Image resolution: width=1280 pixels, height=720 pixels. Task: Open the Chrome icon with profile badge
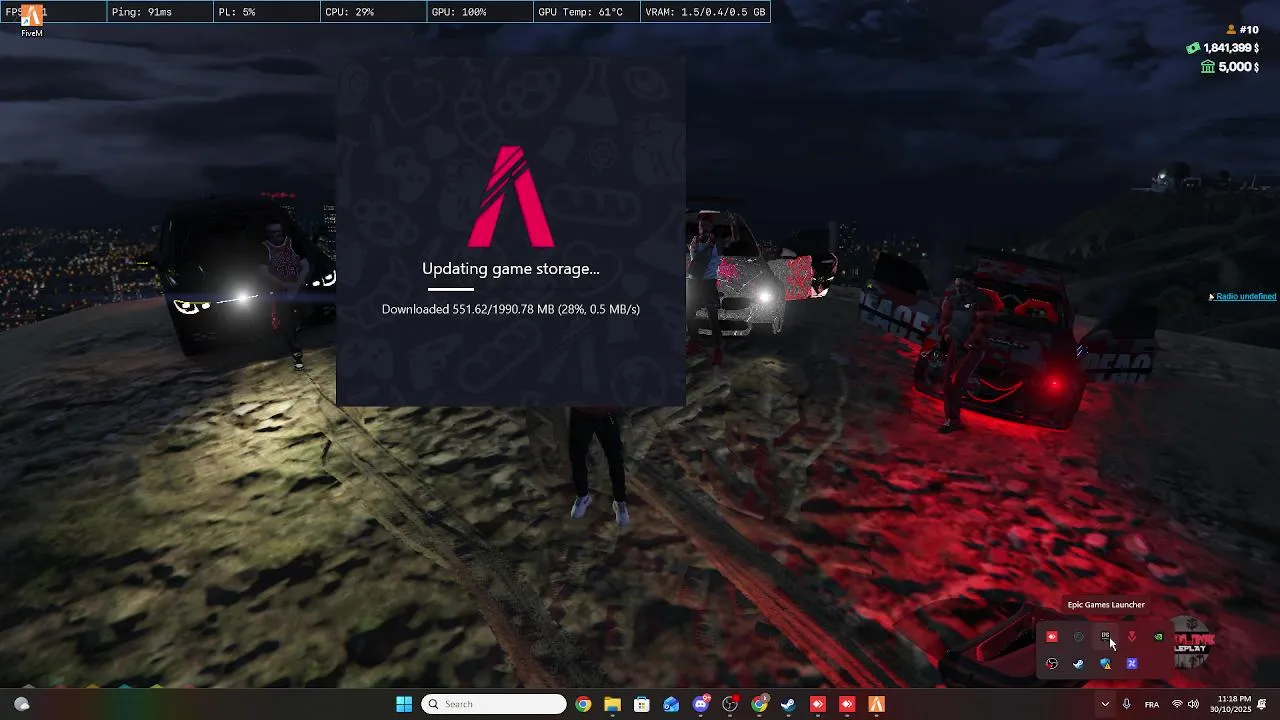click(760, 704)
